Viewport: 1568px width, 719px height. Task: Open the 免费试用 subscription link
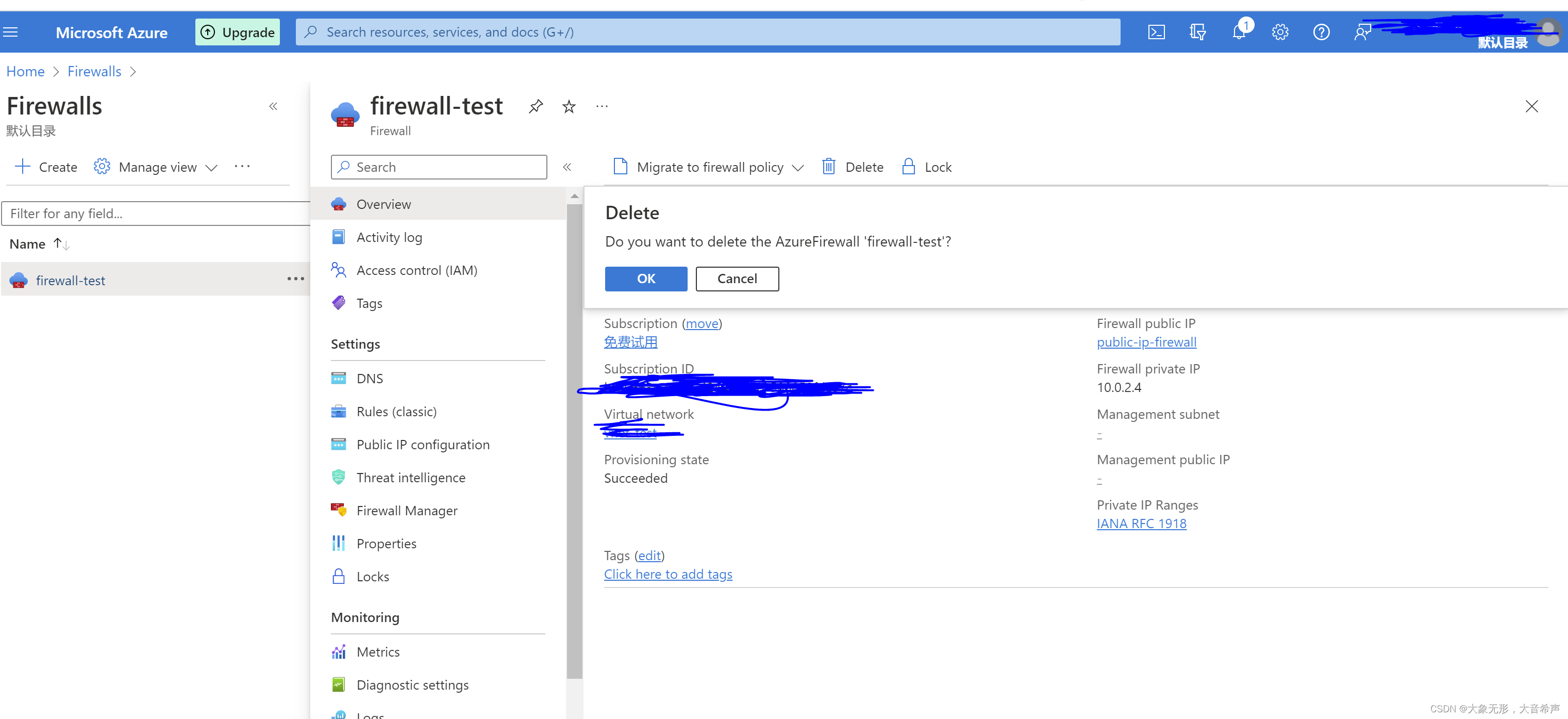pyautogui.click(x=630, y=342)
